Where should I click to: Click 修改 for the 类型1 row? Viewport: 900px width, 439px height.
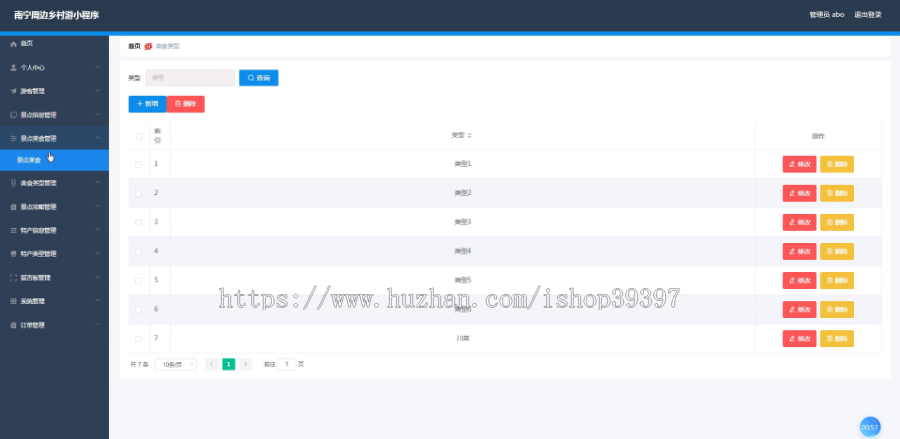(x=800, y=164)
